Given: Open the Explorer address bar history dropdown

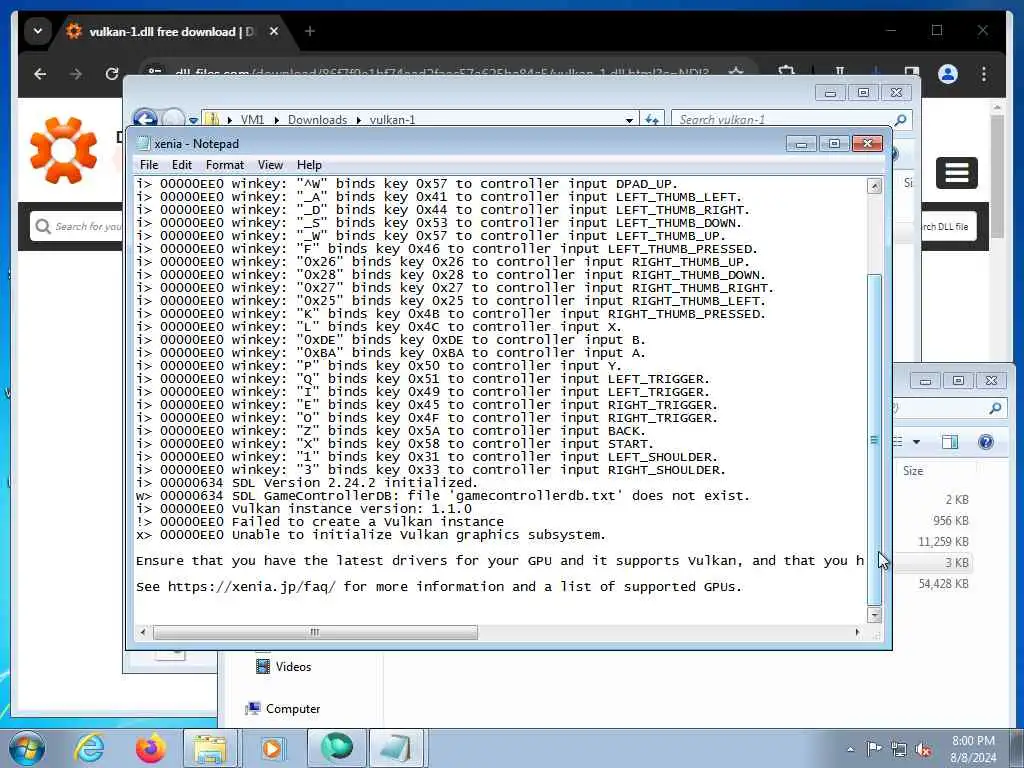Looking at the screenshot, I should point(629,120).
